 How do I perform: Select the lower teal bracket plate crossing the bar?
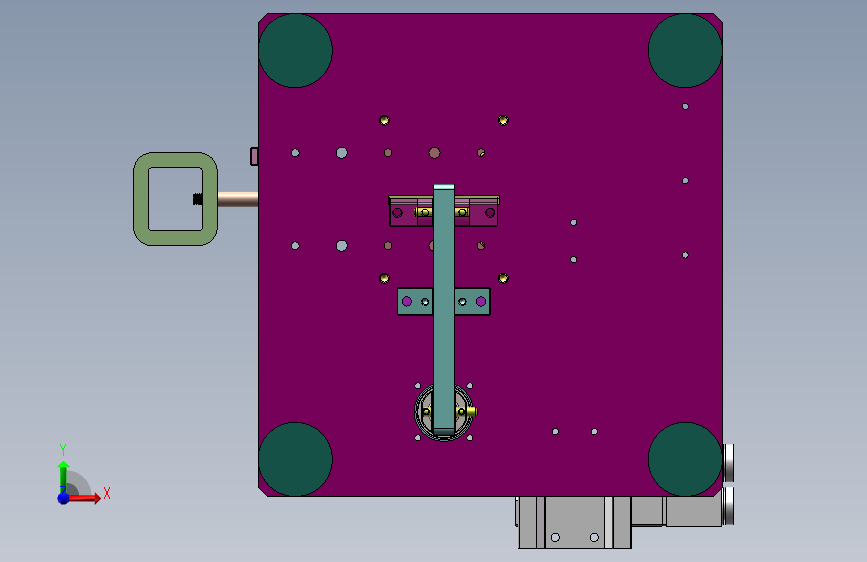[x=415, y=301]
